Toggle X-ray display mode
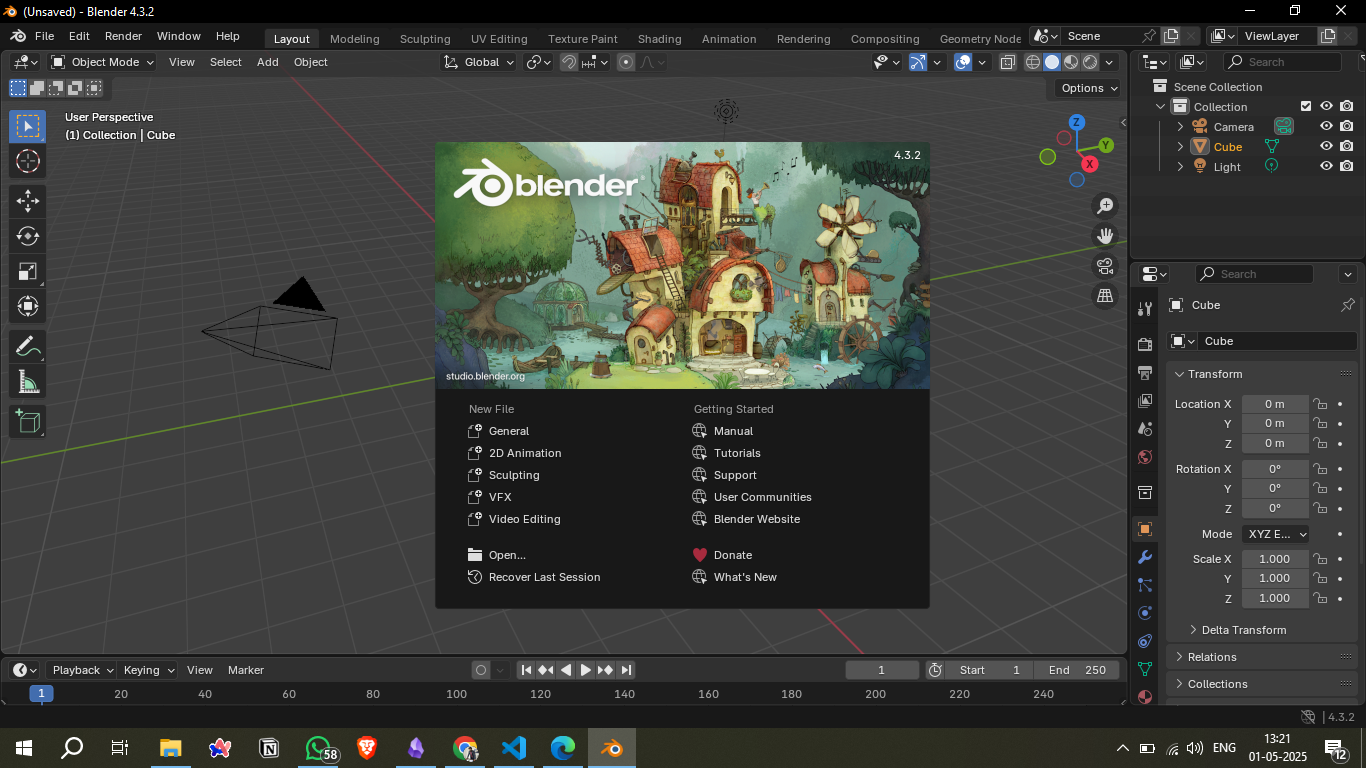This screenshot has height=768, width=1366. 1008,62
